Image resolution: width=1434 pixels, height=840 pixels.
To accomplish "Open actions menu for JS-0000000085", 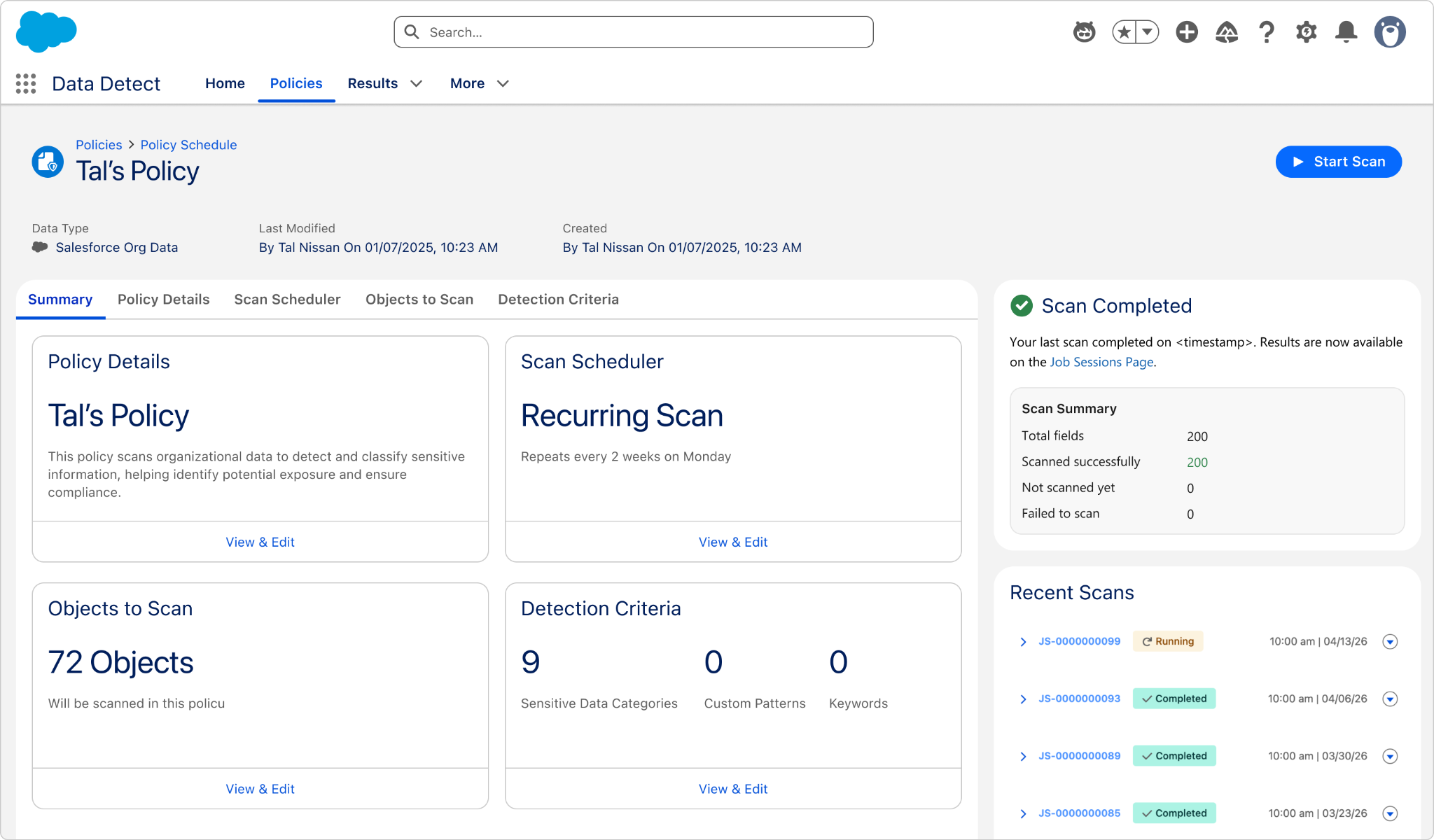I will click(x=1391, y=814).
